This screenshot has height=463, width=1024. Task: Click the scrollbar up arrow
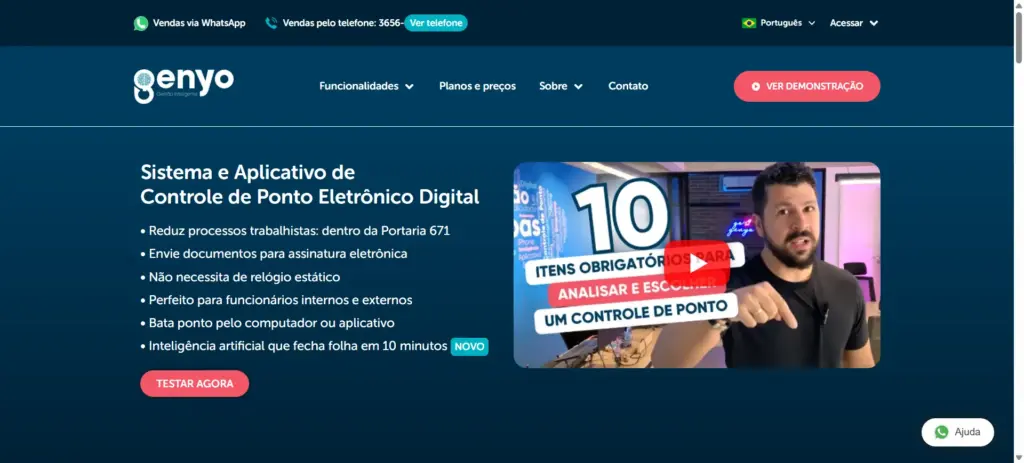click(1018, 5)
